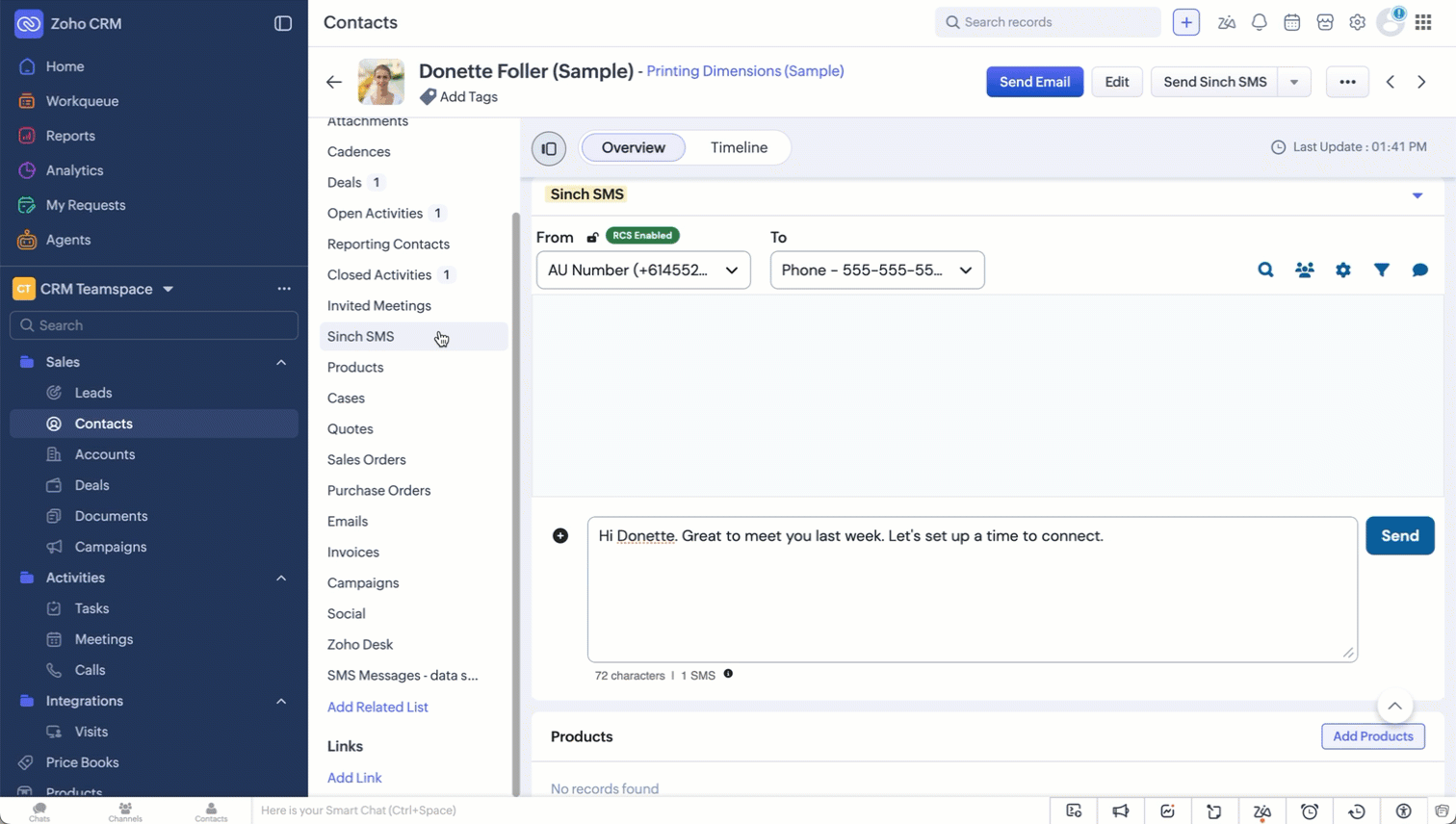The height and width of the screenshot is (824, 1456).
Task: Click into the SMS message text area
Action: (x=972, y=589)
